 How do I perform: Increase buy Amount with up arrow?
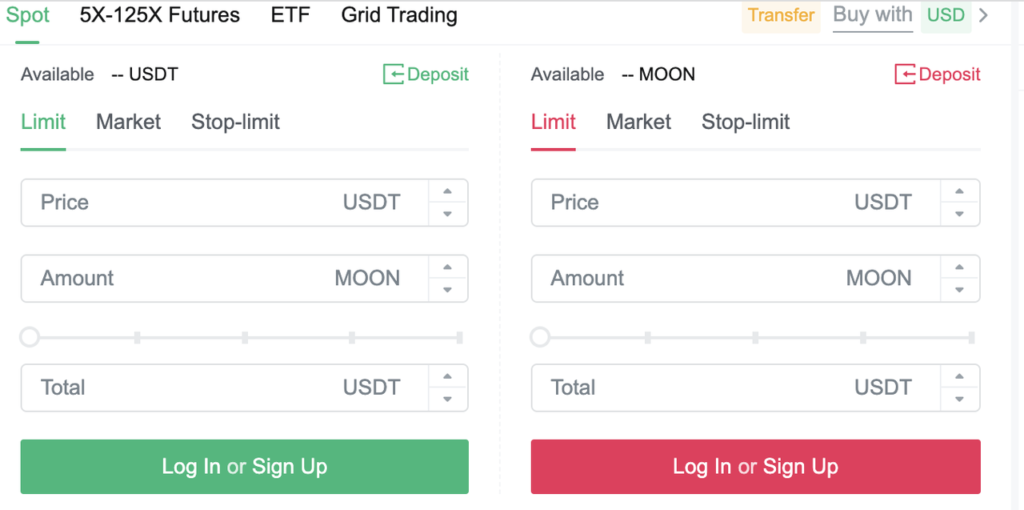pyautogui.click(x=447, y=267)
